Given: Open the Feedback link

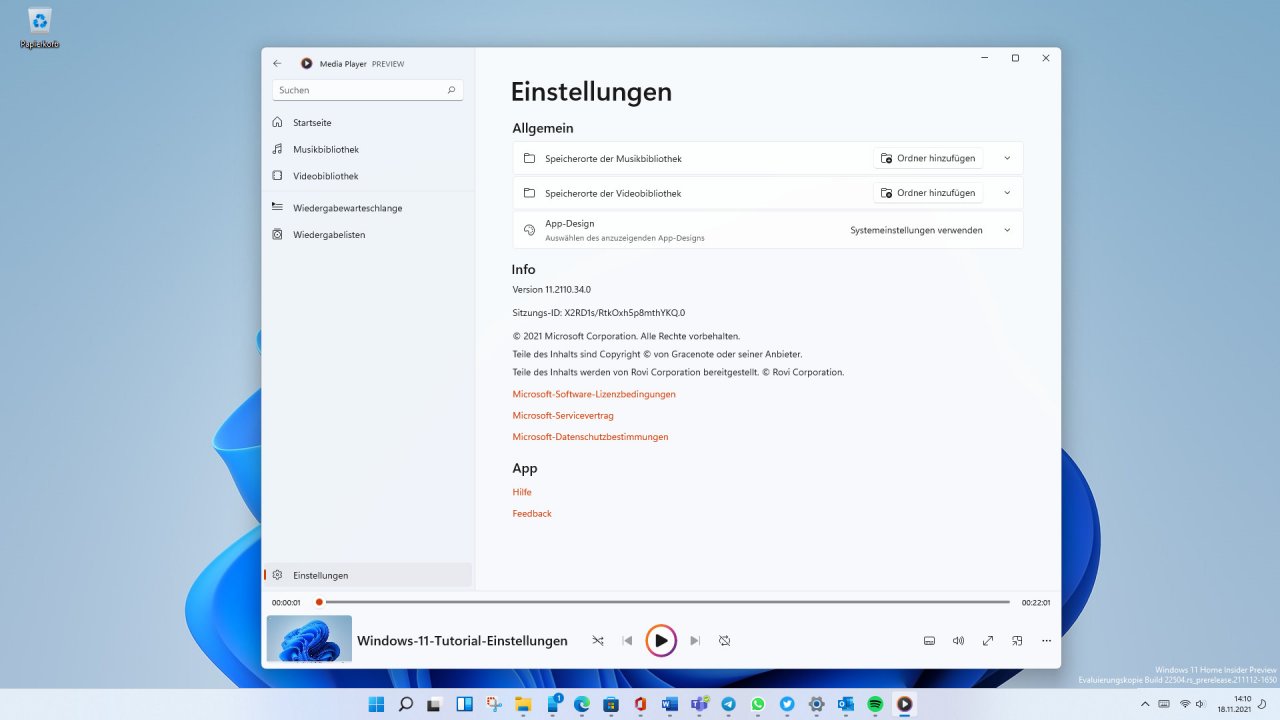Looking at the screenshot, I should pos(532,513).
